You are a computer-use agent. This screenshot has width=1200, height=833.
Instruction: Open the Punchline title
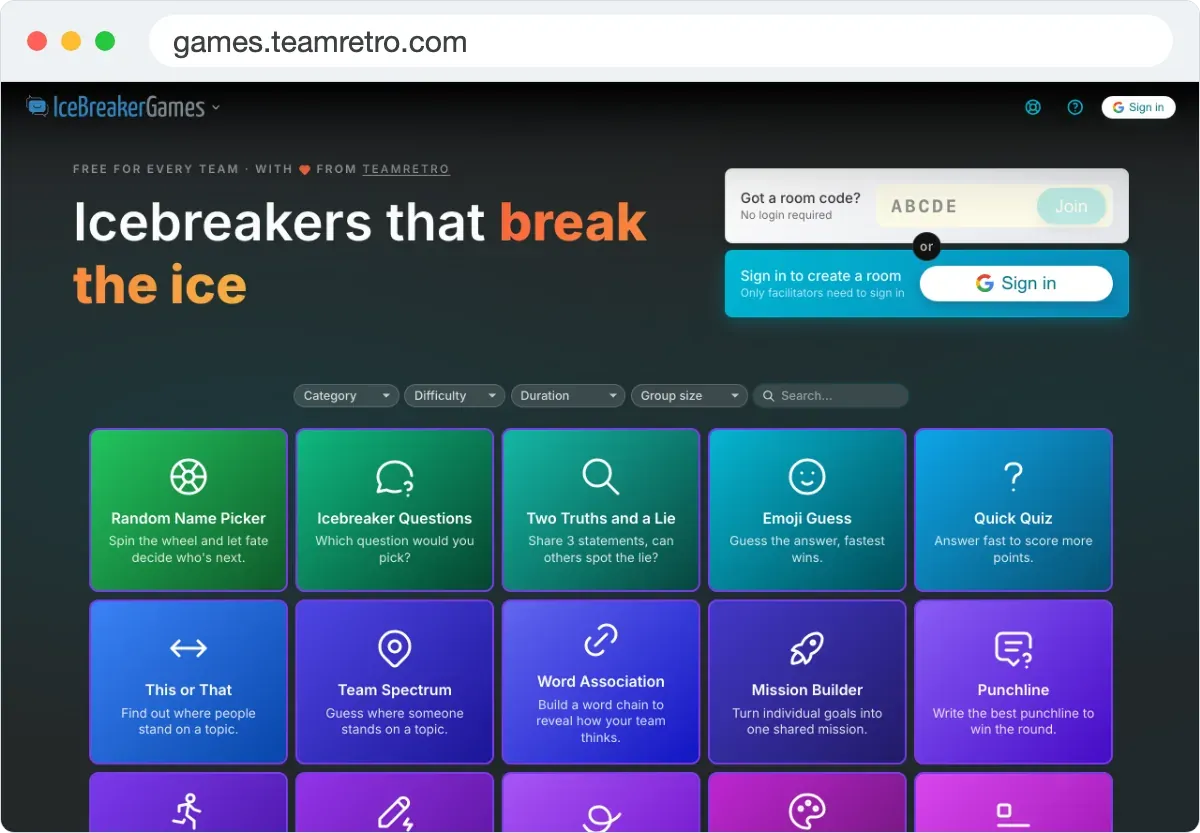(x=1013, y=690)
